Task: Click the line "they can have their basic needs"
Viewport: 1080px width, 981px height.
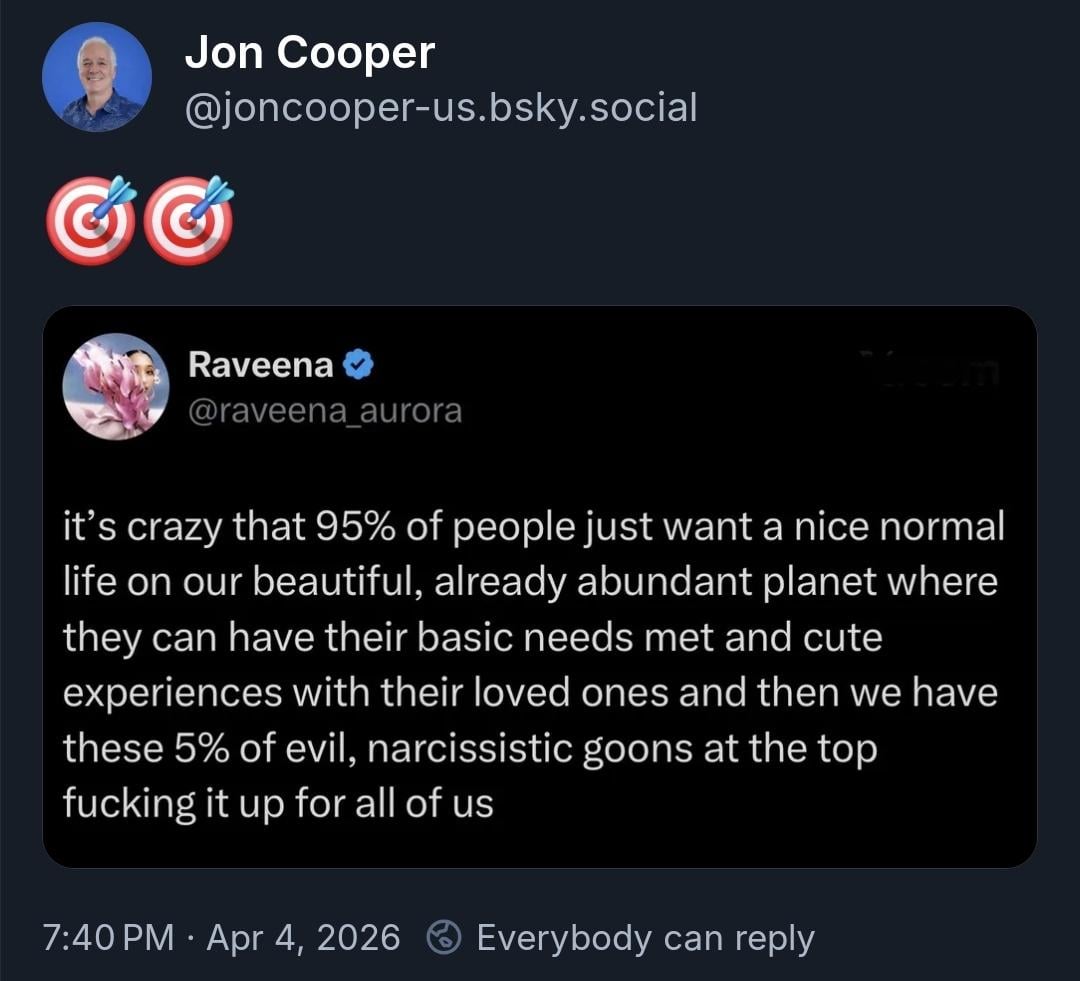Action: click(x=472, y=637)
